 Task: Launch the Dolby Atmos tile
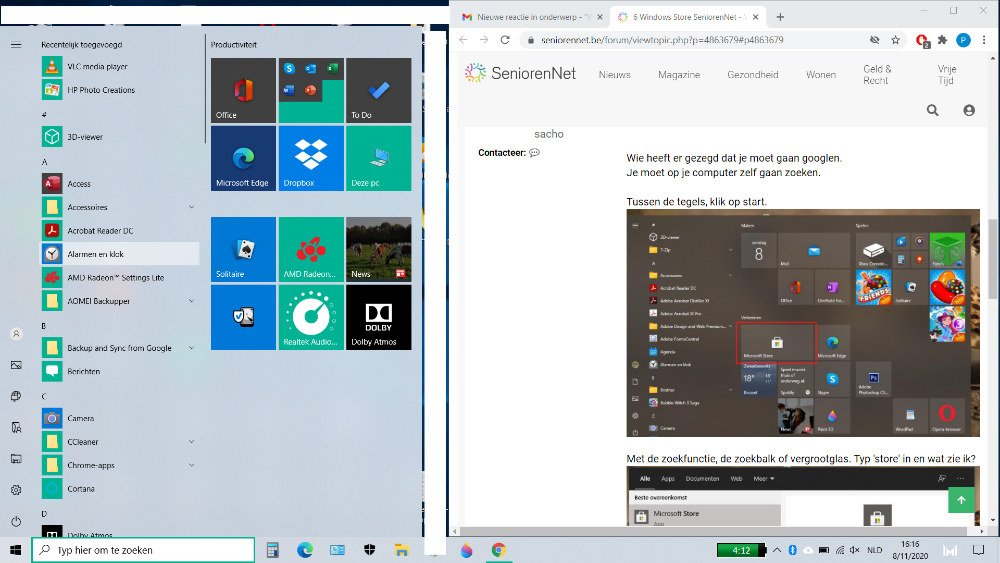[x=378, y=317]
